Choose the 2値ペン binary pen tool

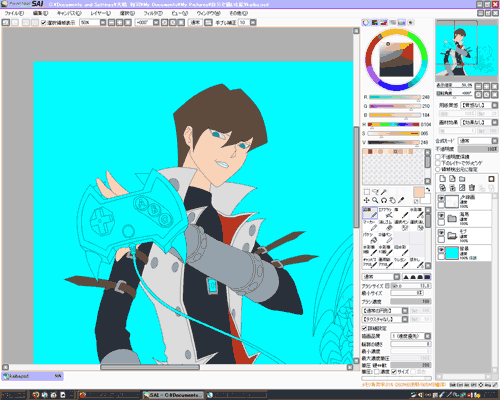pyautogui.click(x=386, y=238)
